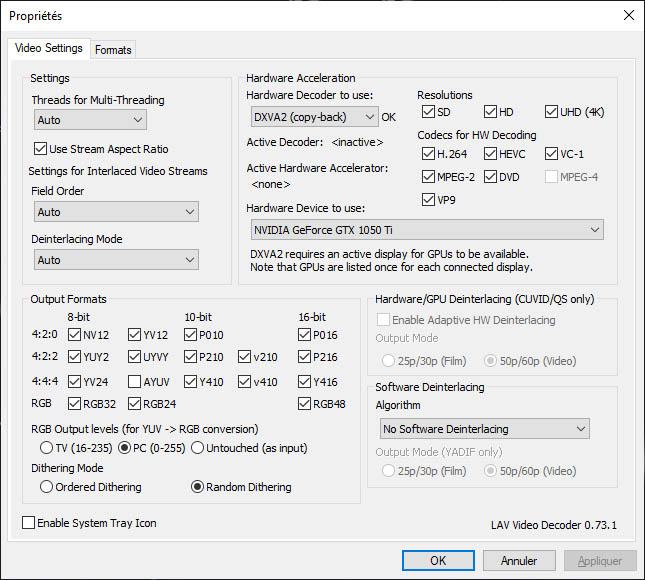This screenshot has height=580, width=645.
Task: Select TV (16-235) RGB output level
Action: coord(45,447)
